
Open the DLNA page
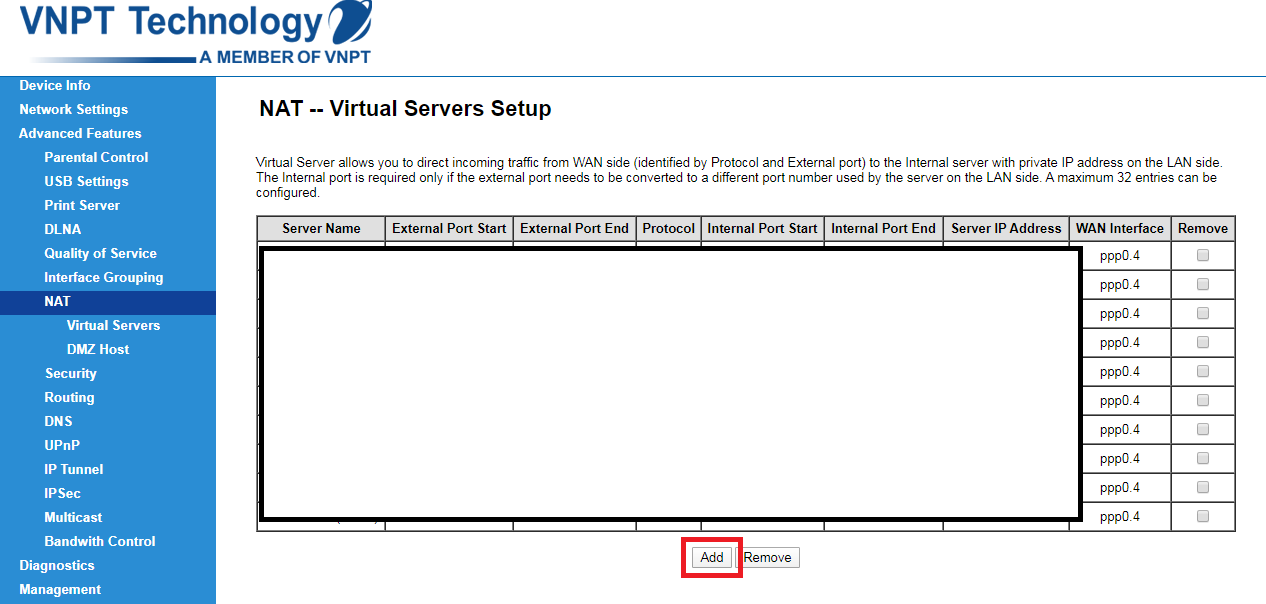[x=63, y=229]
